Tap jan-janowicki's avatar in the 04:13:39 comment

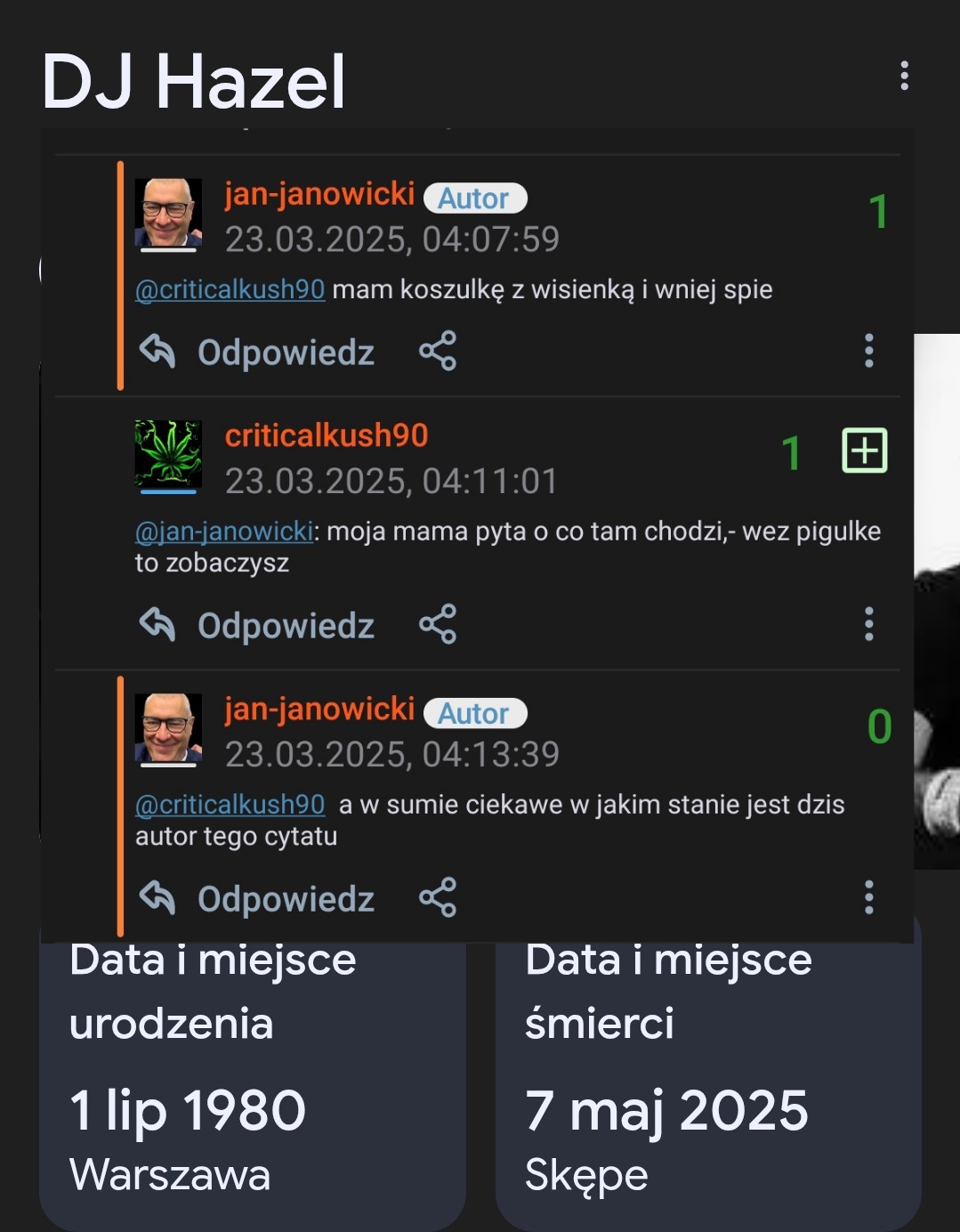click(168, 727)
